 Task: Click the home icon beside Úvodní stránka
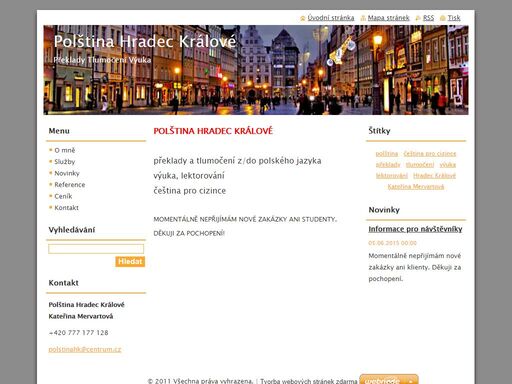coord(303,18)
